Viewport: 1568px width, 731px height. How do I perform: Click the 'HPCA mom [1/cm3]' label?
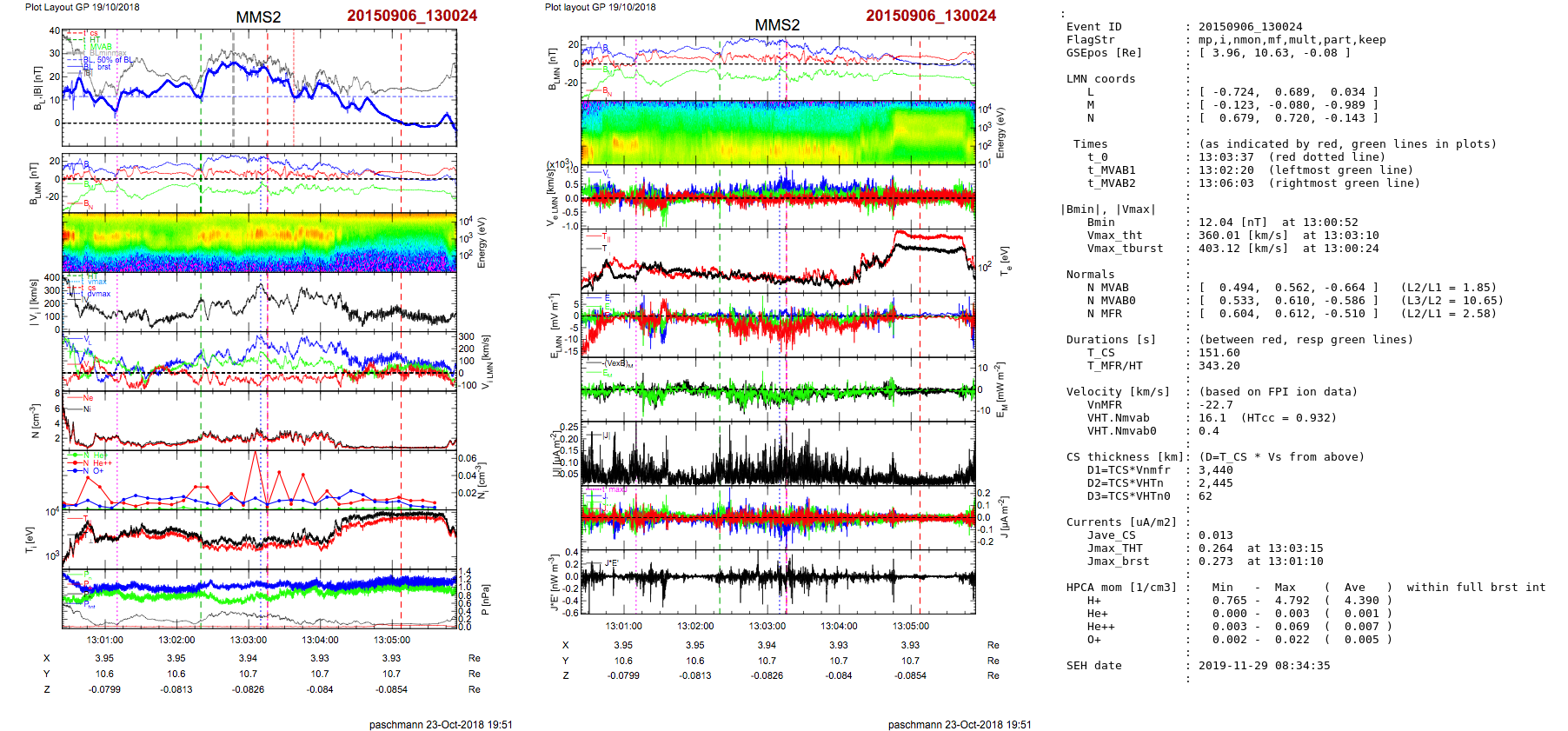(x=1121, y=588)
